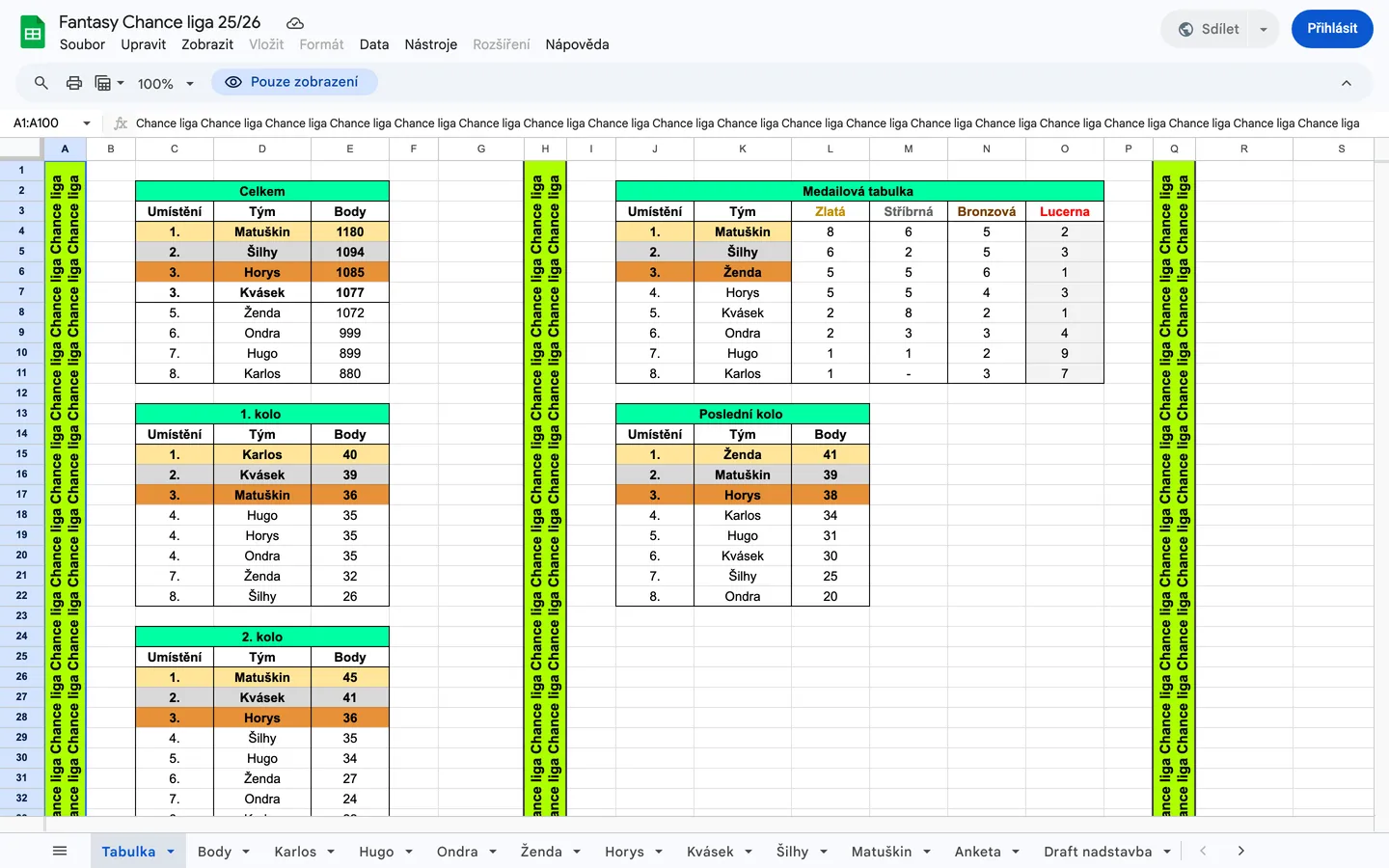Viewport: 1389px width, 868px height.
Task: Select column D header
Action: click(262, 149)
